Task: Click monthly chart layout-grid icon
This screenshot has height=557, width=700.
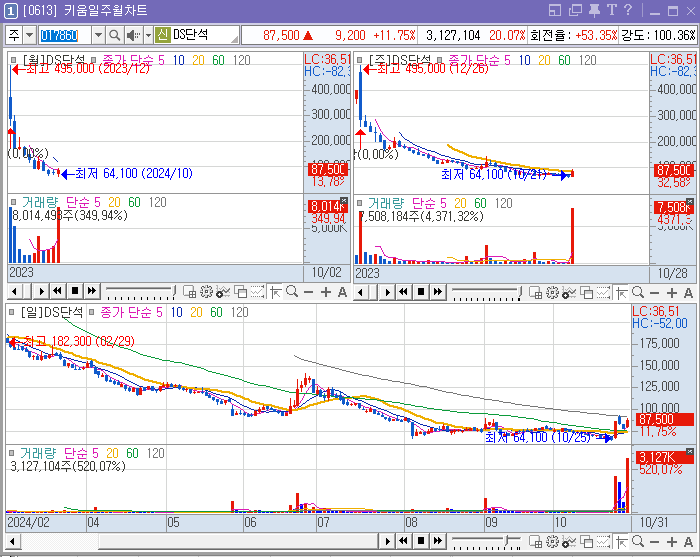Action: click(x=189, y=292)
